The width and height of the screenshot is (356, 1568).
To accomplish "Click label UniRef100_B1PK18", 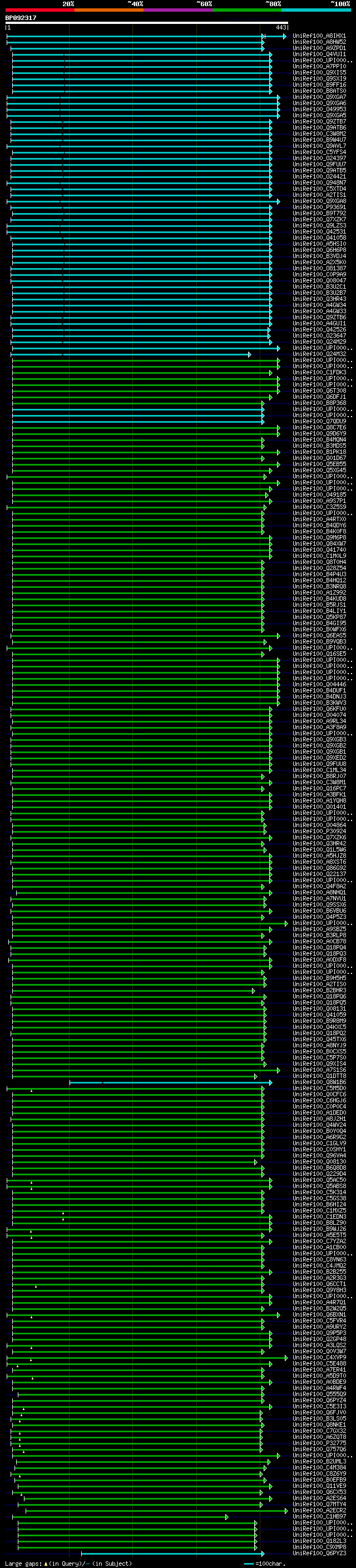I will (x=319, y=452).
